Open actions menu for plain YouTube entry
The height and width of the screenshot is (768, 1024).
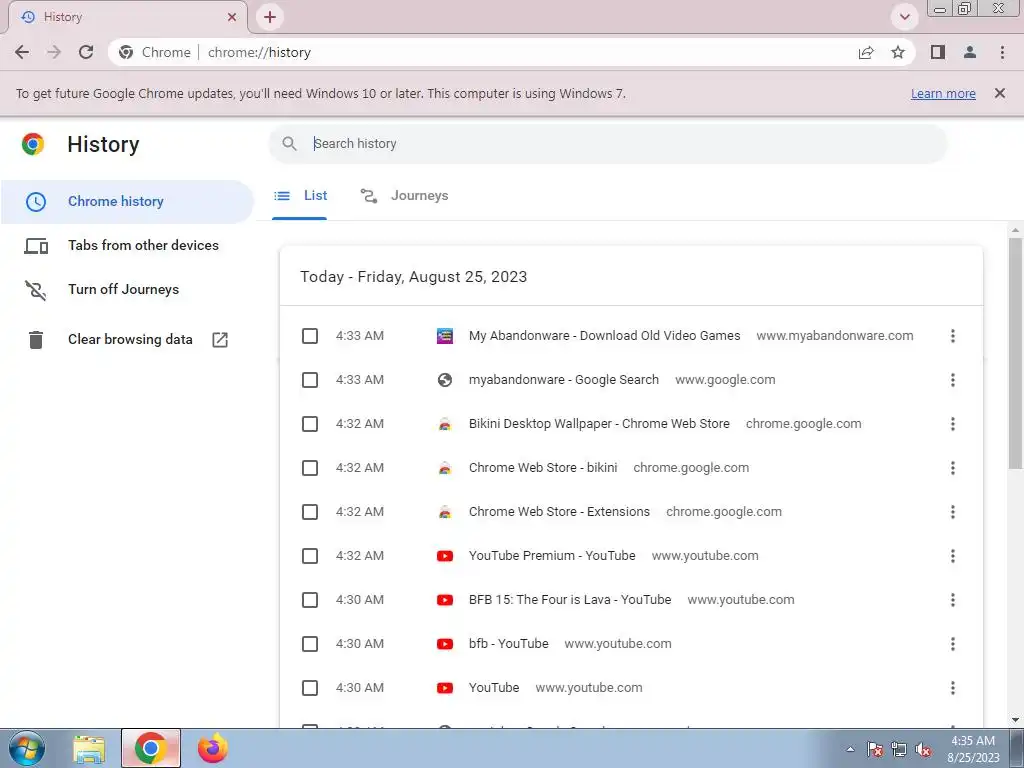point(953,688)
